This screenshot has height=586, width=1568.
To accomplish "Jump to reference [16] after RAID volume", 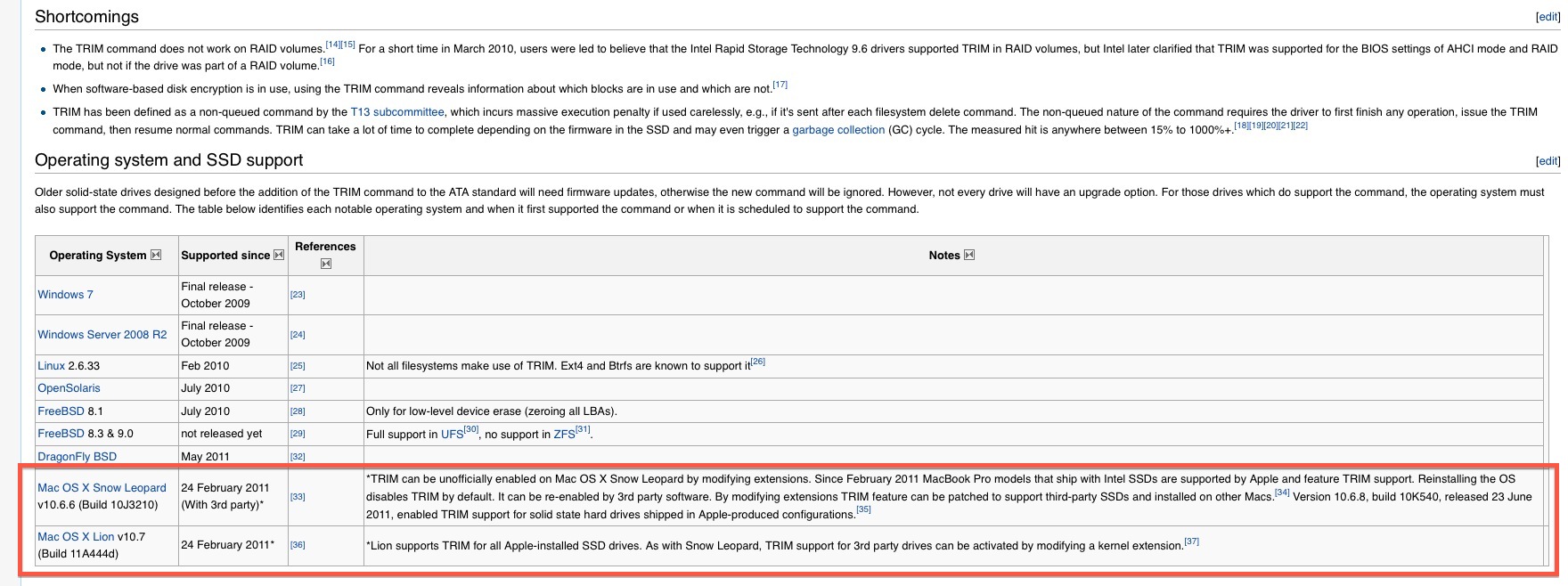I will coord(327,61).
